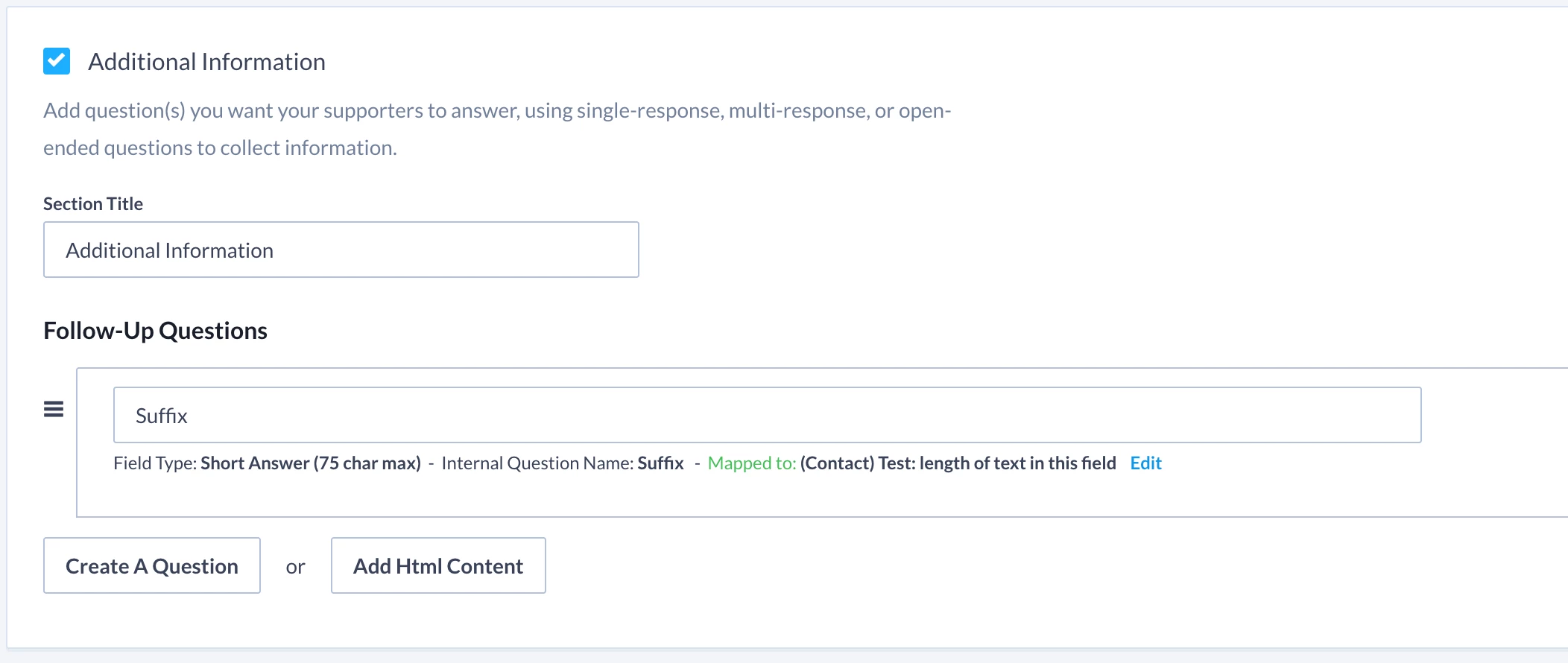Viewport: 1568px width, 663px height.
Task: Click the "or" text between the buttons
Action: [295, 567]
